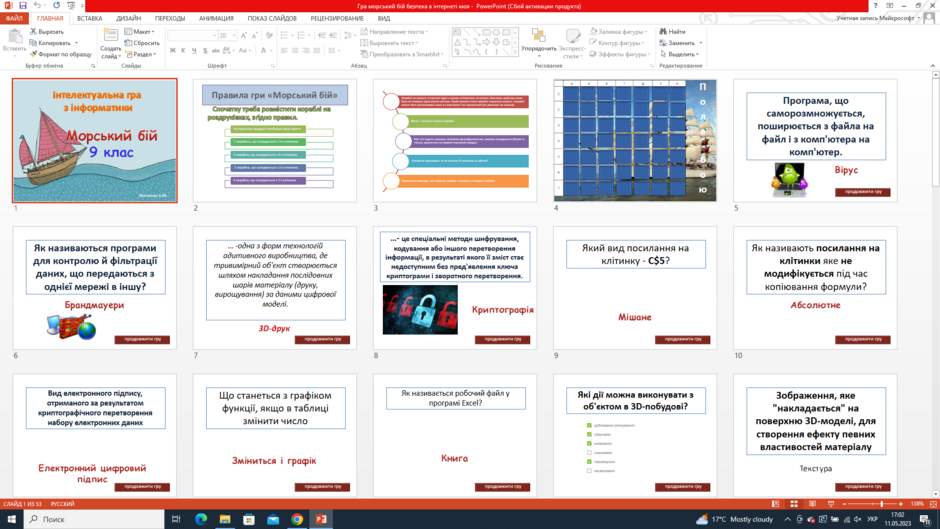This screenshot has height=529, width=940.
Task: Click the decrease font size icon
Action: tap(254, 35)
